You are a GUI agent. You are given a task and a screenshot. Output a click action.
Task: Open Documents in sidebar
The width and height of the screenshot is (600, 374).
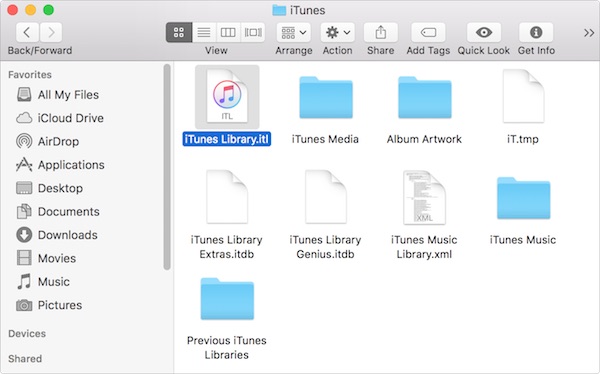58,211
